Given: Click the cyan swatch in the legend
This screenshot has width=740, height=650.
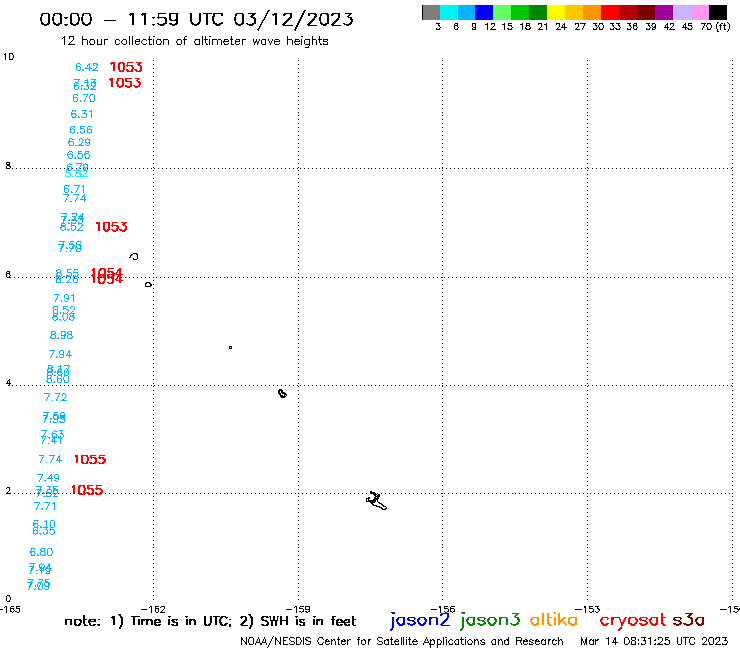Looking at the screenshot, I should coord(448,12).
